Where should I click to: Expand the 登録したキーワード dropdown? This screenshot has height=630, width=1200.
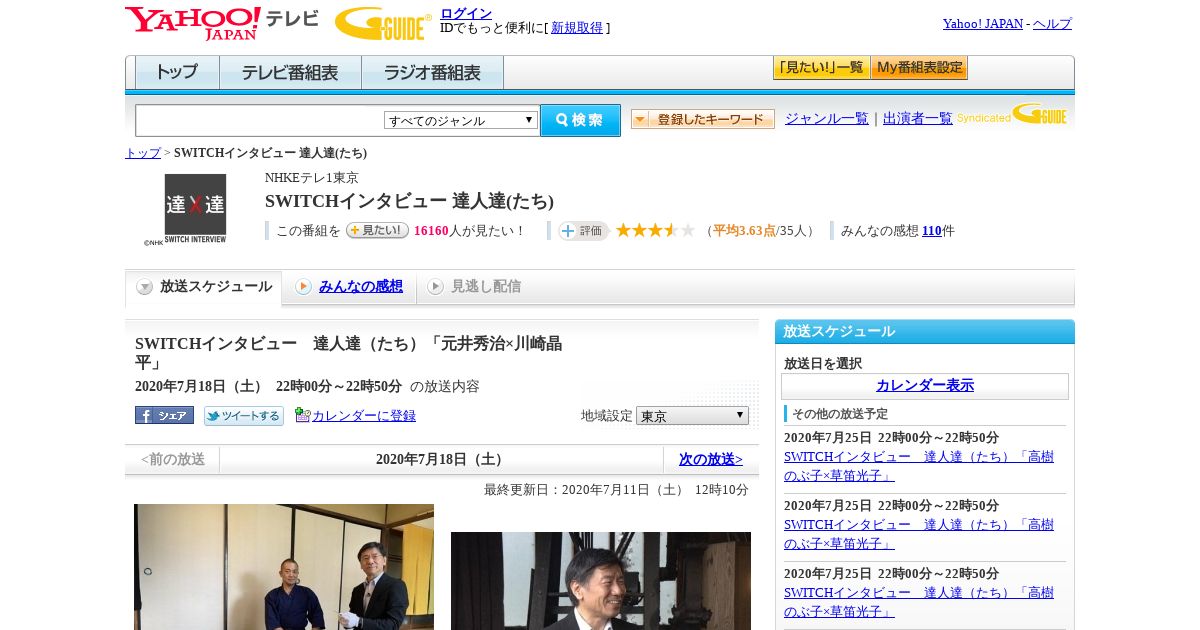pyautogui.click(x=703, y=119)
